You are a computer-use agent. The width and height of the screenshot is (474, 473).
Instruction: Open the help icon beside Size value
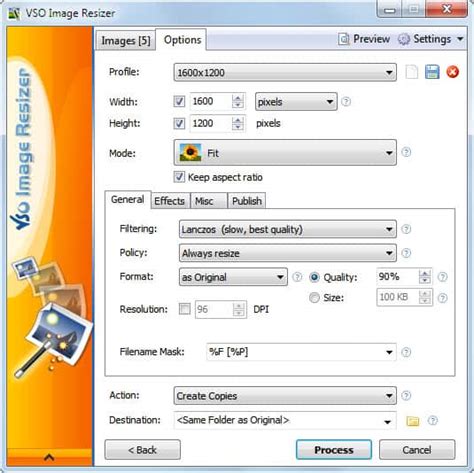pyautogui.click(x=442, y=298)
